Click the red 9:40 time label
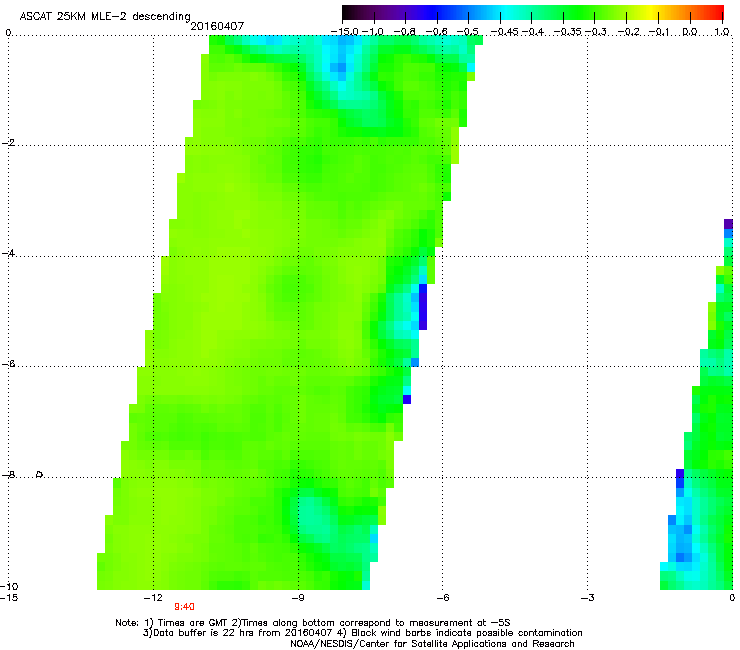Viewport: 740px width, 650px height. tap(184, 607)
